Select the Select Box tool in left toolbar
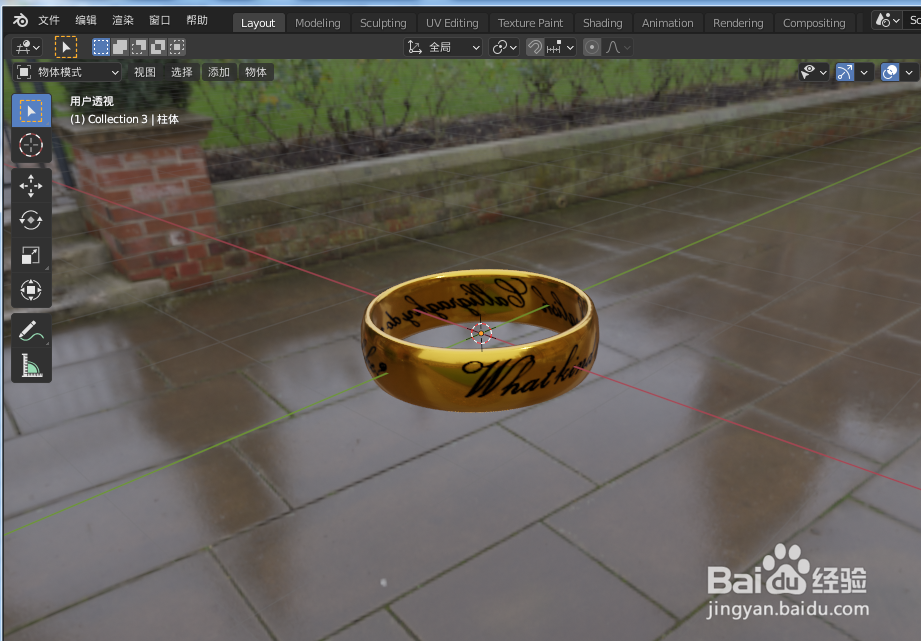The height and width of the screenshot is (641, 921). pos(31,111)
